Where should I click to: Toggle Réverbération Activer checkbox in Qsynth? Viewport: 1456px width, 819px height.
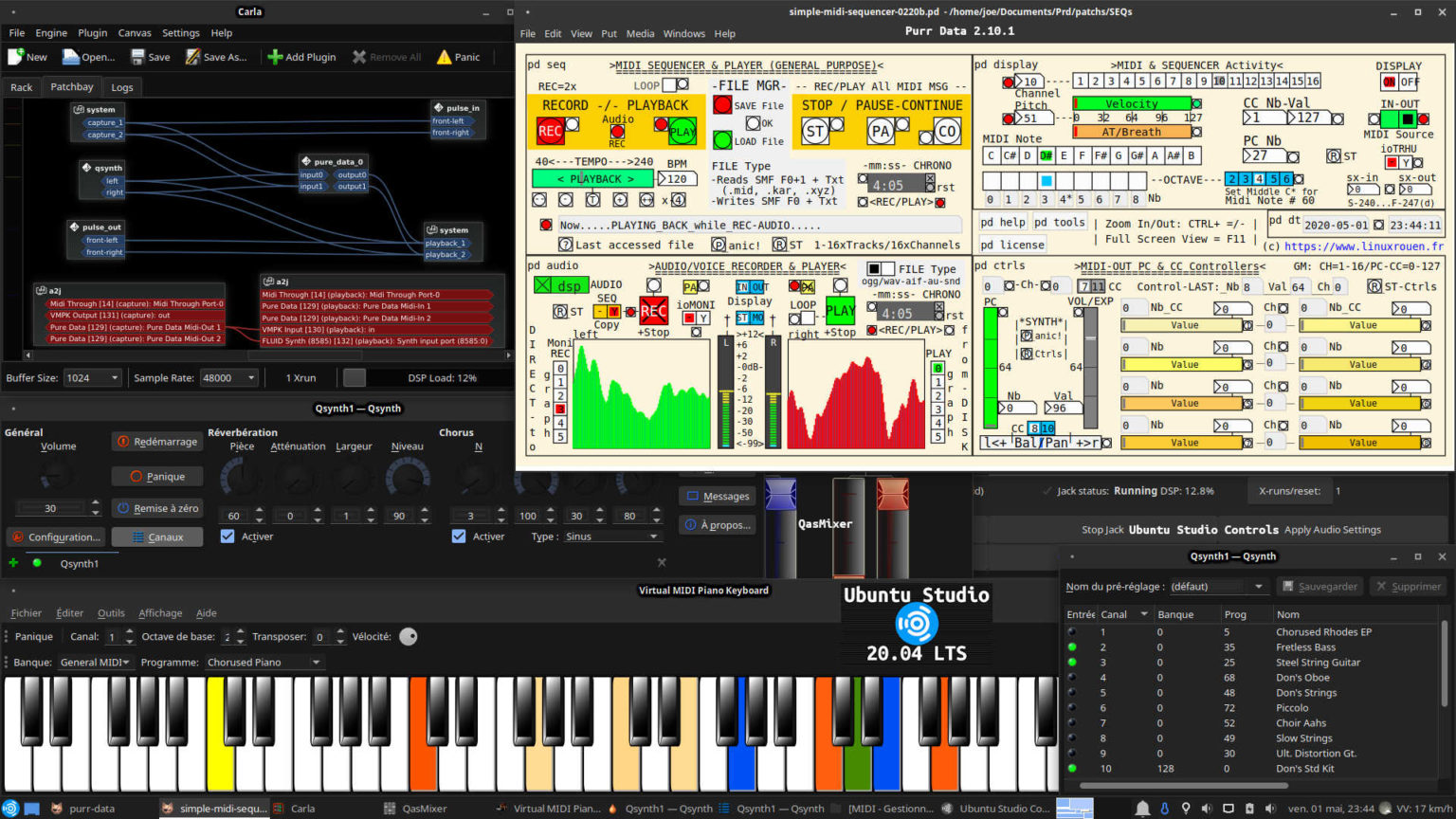[x=227, y=537]
